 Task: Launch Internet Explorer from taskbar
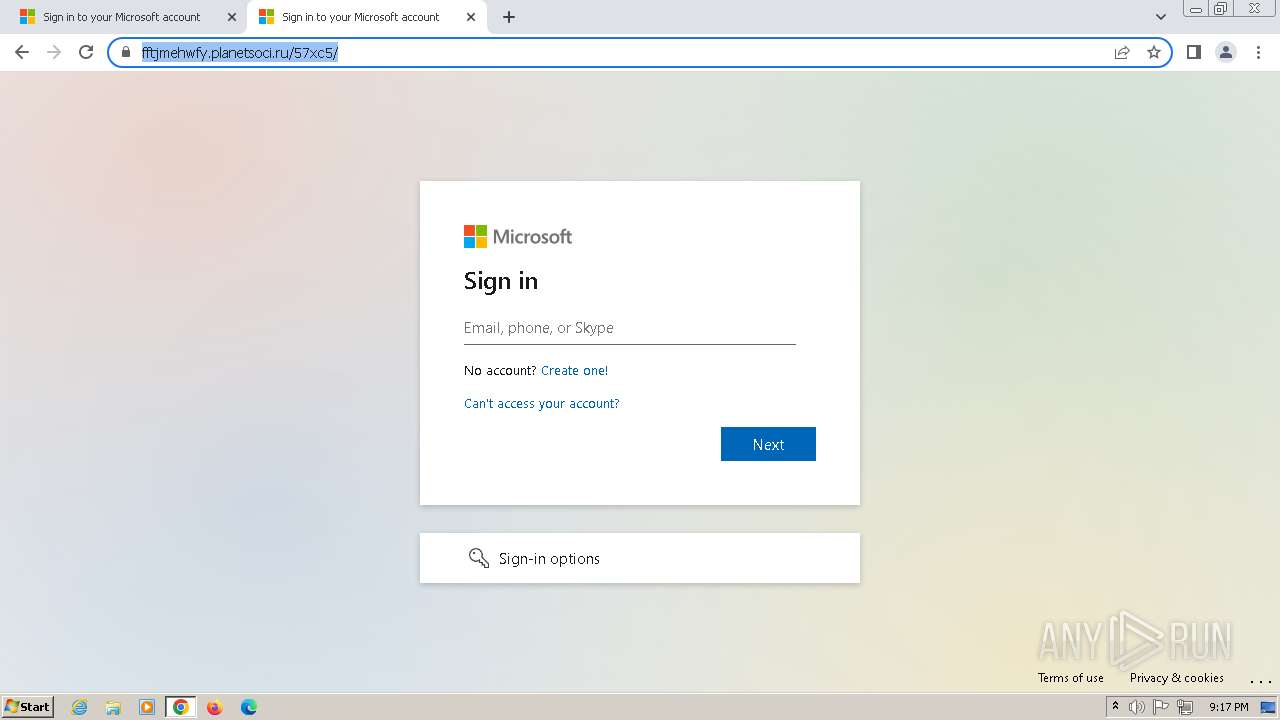[80, 707]
